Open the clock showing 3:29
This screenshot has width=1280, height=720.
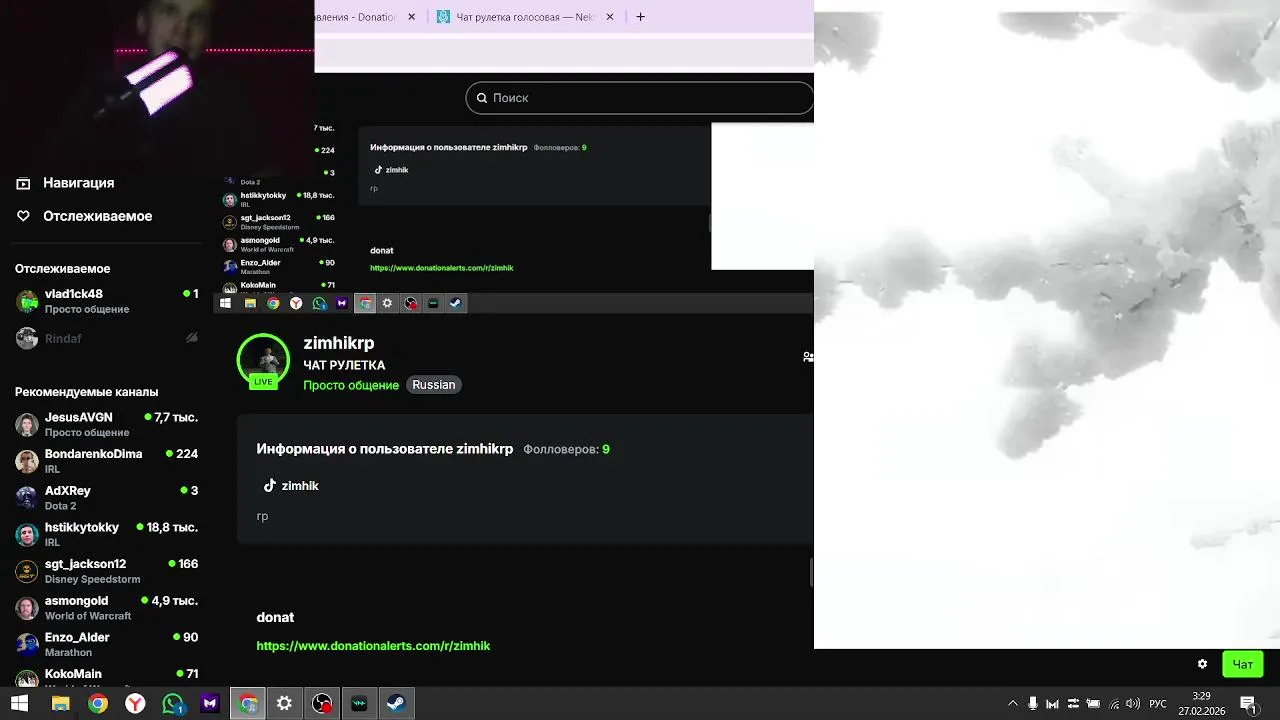click(x=1201, y=704)
